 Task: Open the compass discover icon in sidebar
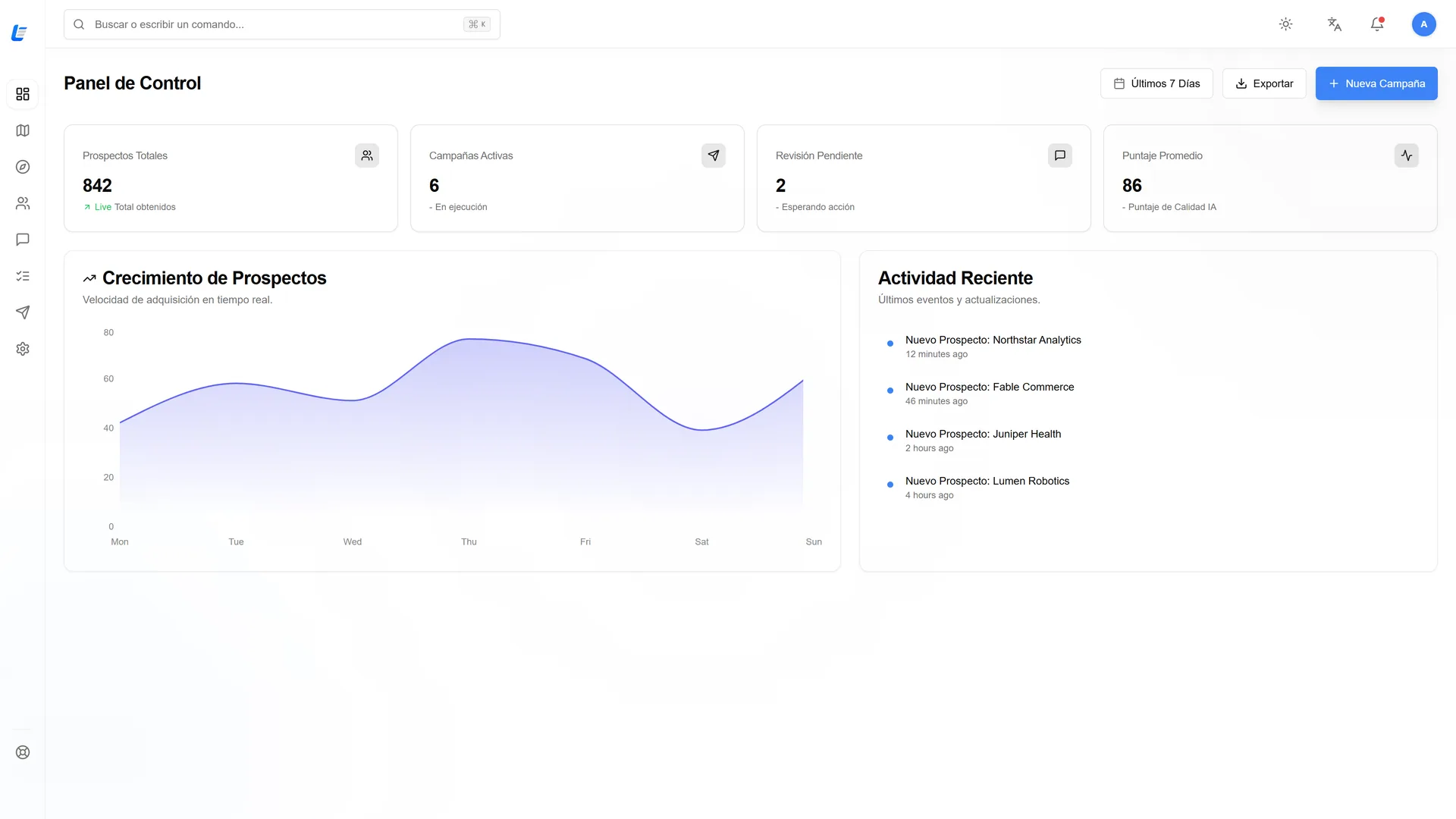pyautogui.click(x=23, y=167)
